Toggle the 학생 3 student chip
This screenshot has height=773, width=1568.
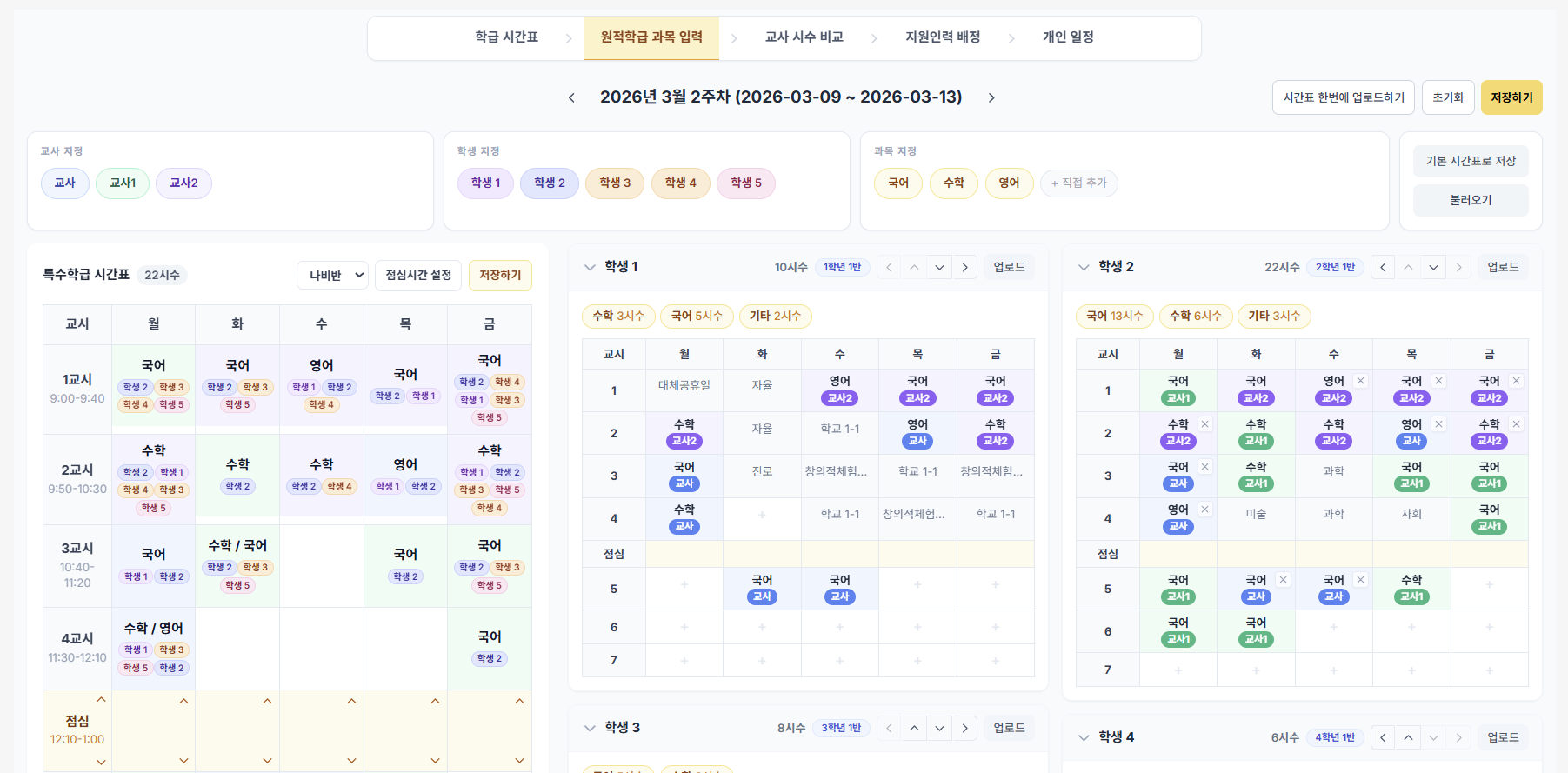click(615, 183)
